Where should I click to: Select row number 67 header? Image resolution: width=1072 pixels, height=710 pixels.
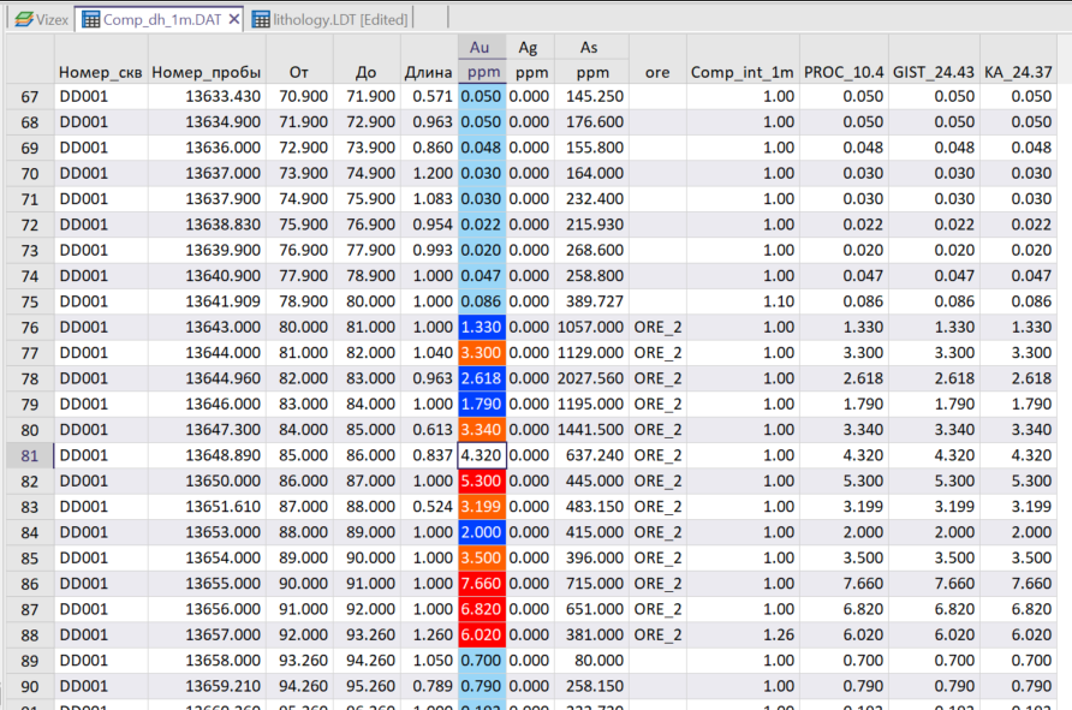click(x=27, y=96)
